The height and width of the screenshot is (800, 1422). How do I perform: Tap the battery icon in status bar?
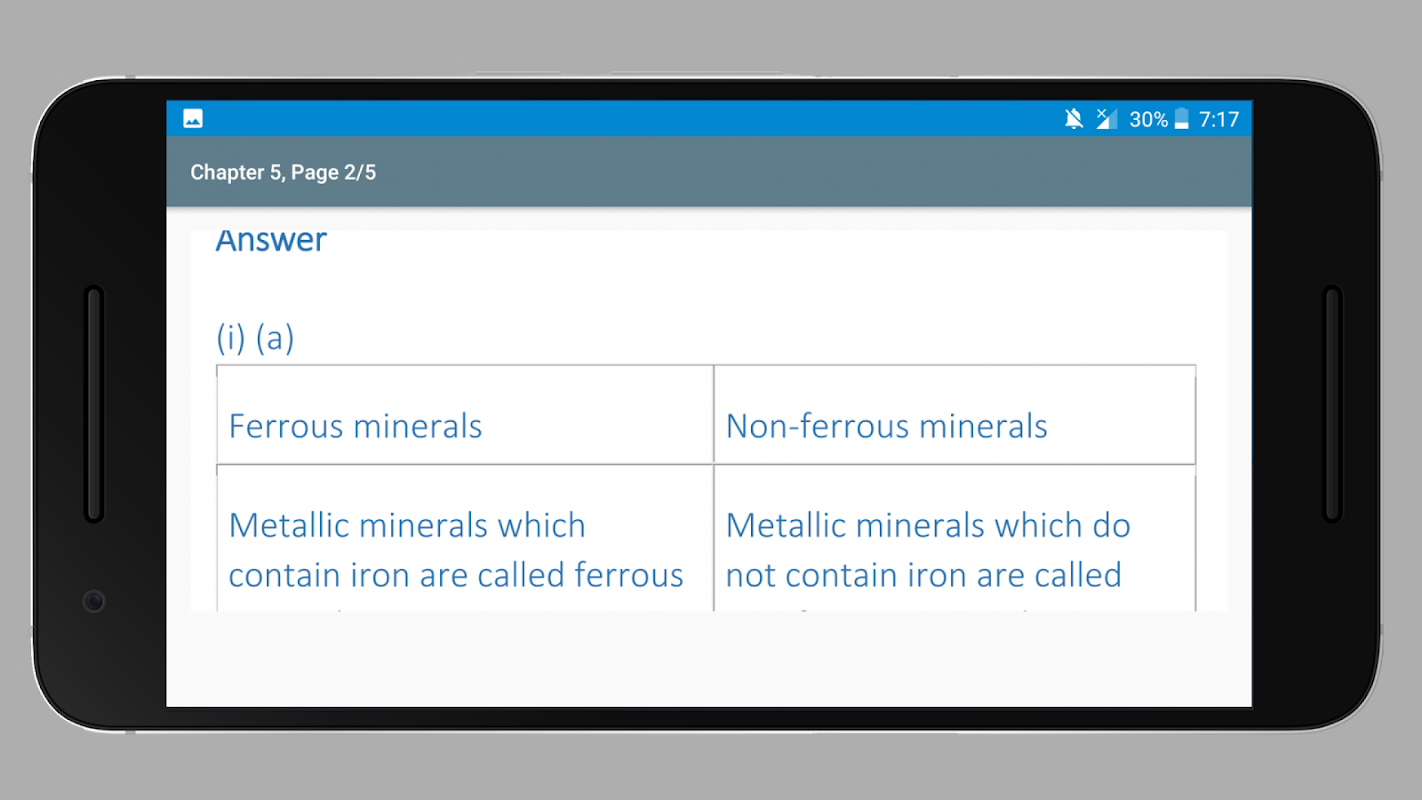pyautogui.click(x=1181, y=119)
